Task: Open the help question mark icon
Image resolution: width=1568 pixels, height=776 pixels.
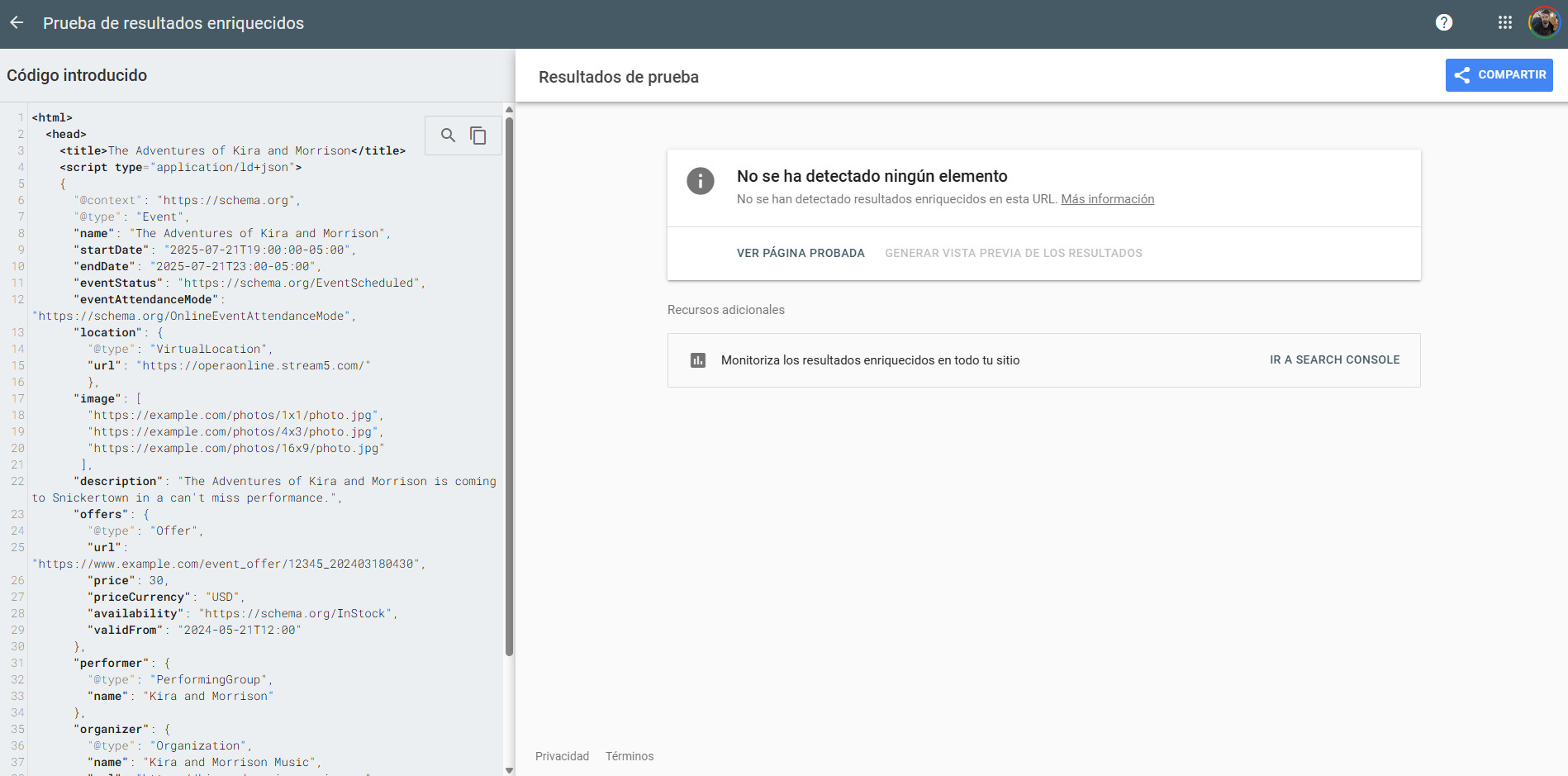Action: 1443,23
